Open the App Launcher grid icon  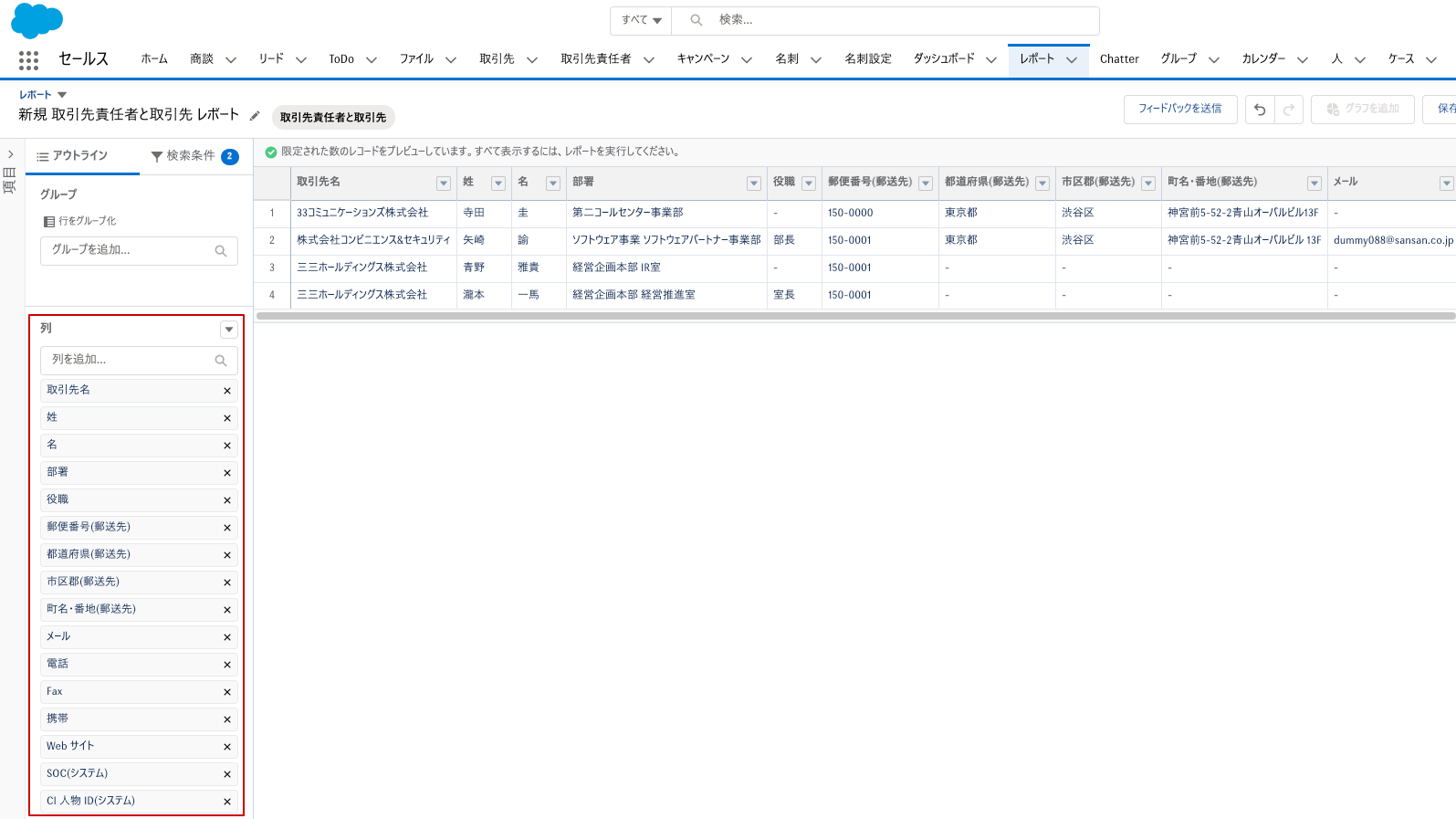[x=28, y=59]
